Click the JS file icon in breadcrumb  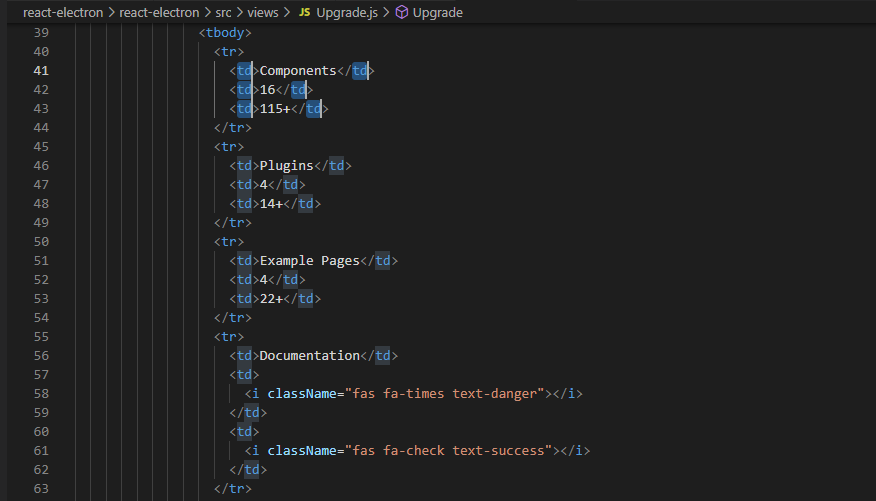coord(304,12)
